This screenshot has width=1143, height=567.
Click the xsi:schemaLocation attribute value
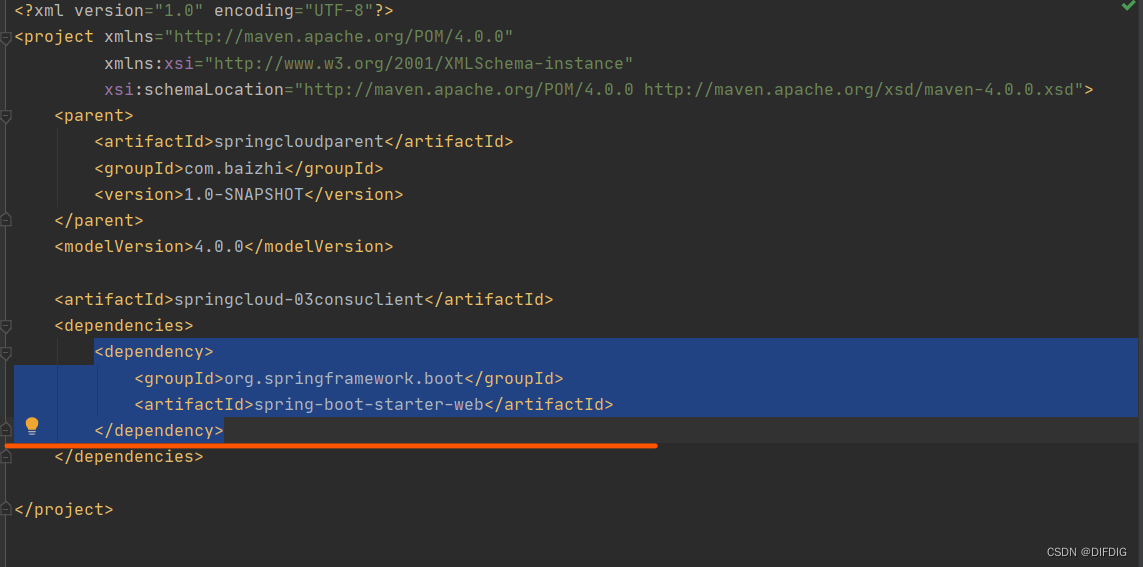pos(688,90)
